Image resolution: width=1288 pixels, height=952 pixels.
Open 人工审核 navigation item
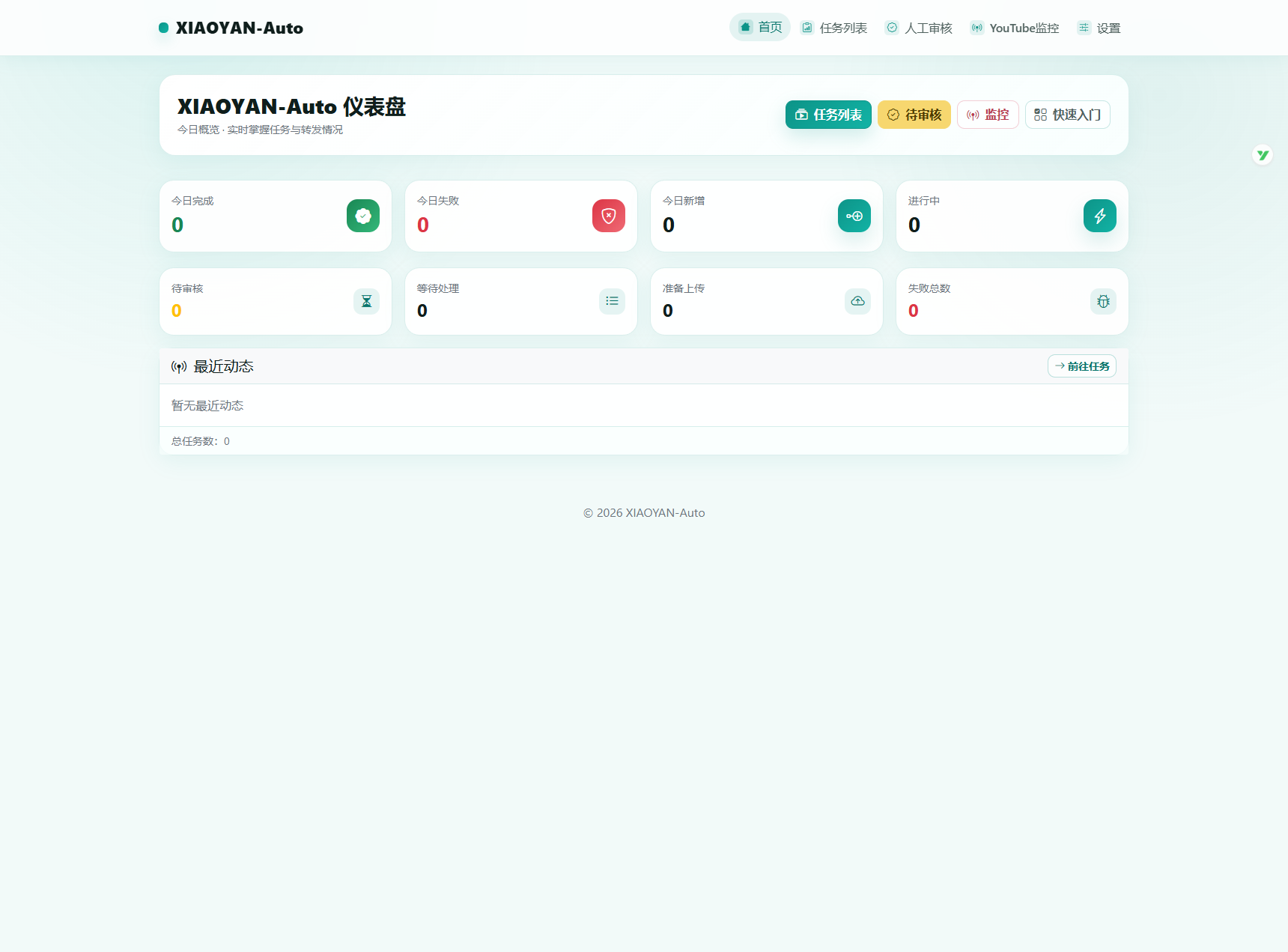tap(919, 28)
